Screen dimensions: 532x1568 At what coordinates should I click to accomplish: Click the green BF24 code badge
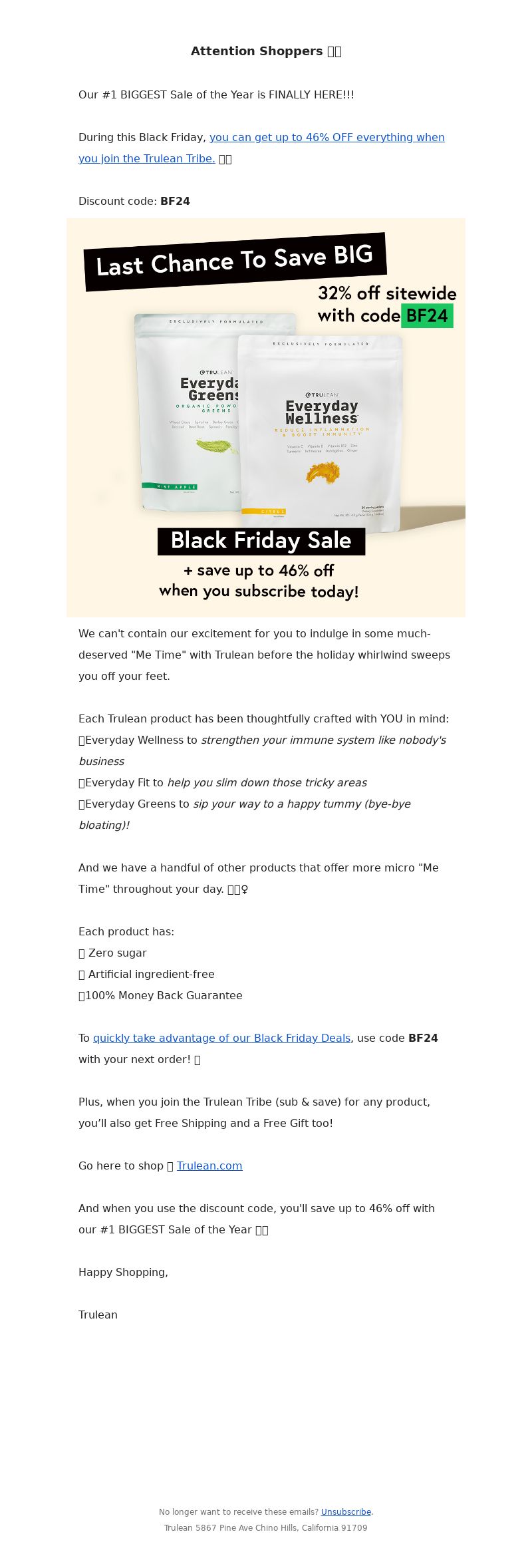coord(427,315)
